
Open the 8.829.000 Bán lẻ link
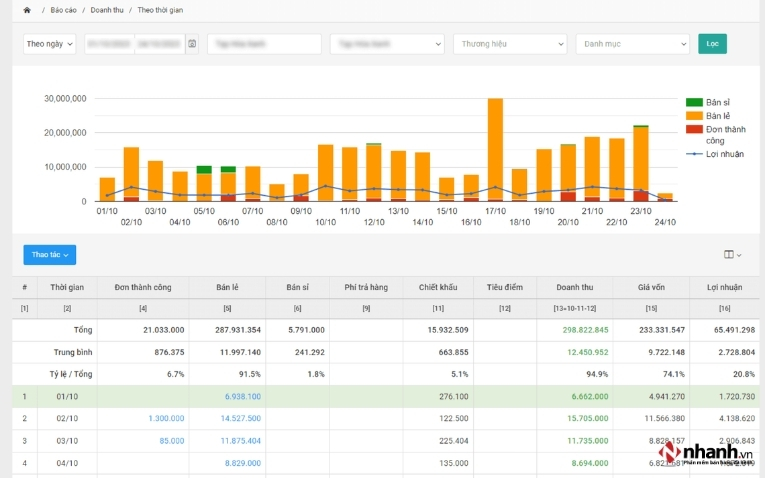[243, 463]
